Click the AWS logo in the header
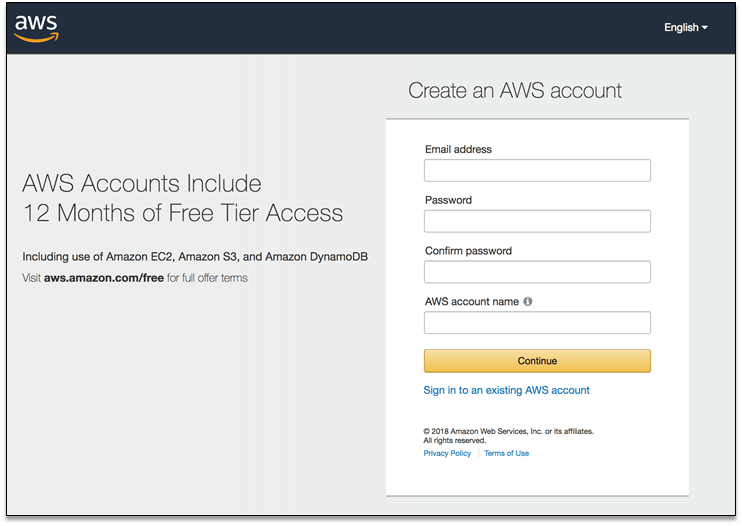742x526 pixels. pyautogui.click(x=37, y=28)
